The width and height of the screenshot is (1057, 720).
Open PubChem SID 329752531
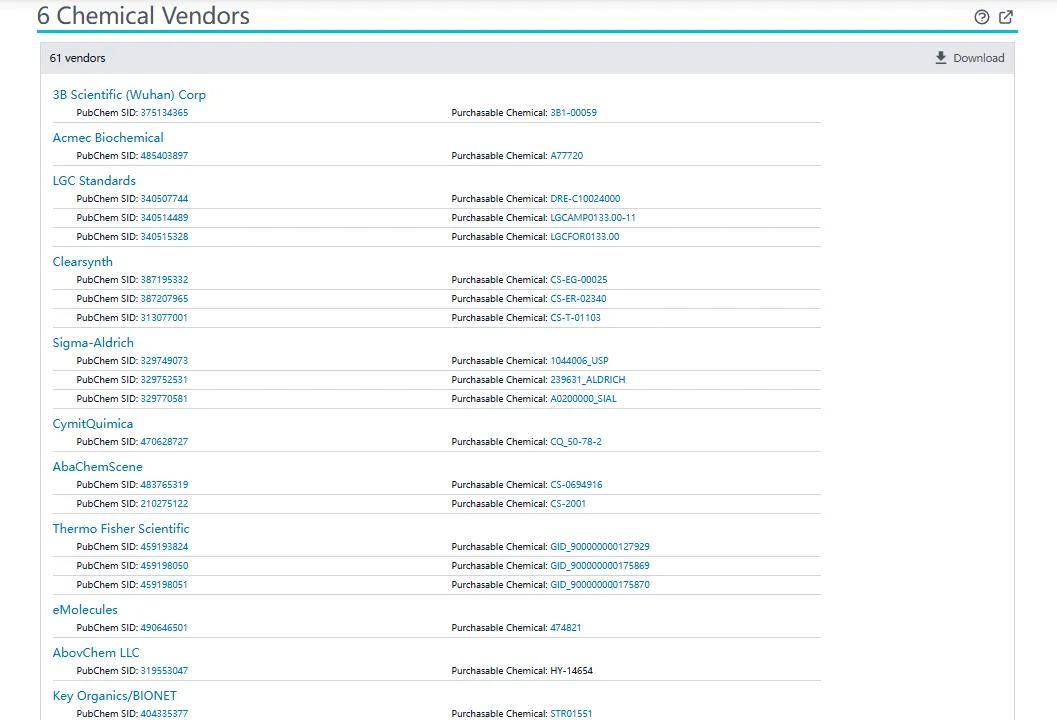pyautogui.click(x=164, y=380)
